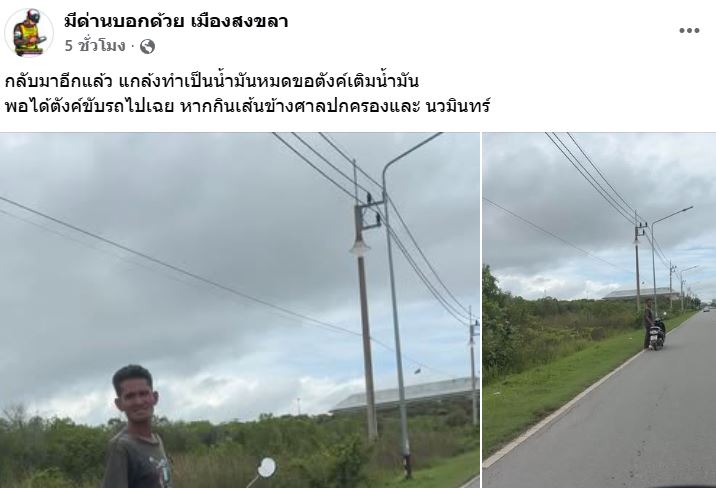Click the globe public audience icon
This screenshot has height=488, width=716.
coord(147,46)
